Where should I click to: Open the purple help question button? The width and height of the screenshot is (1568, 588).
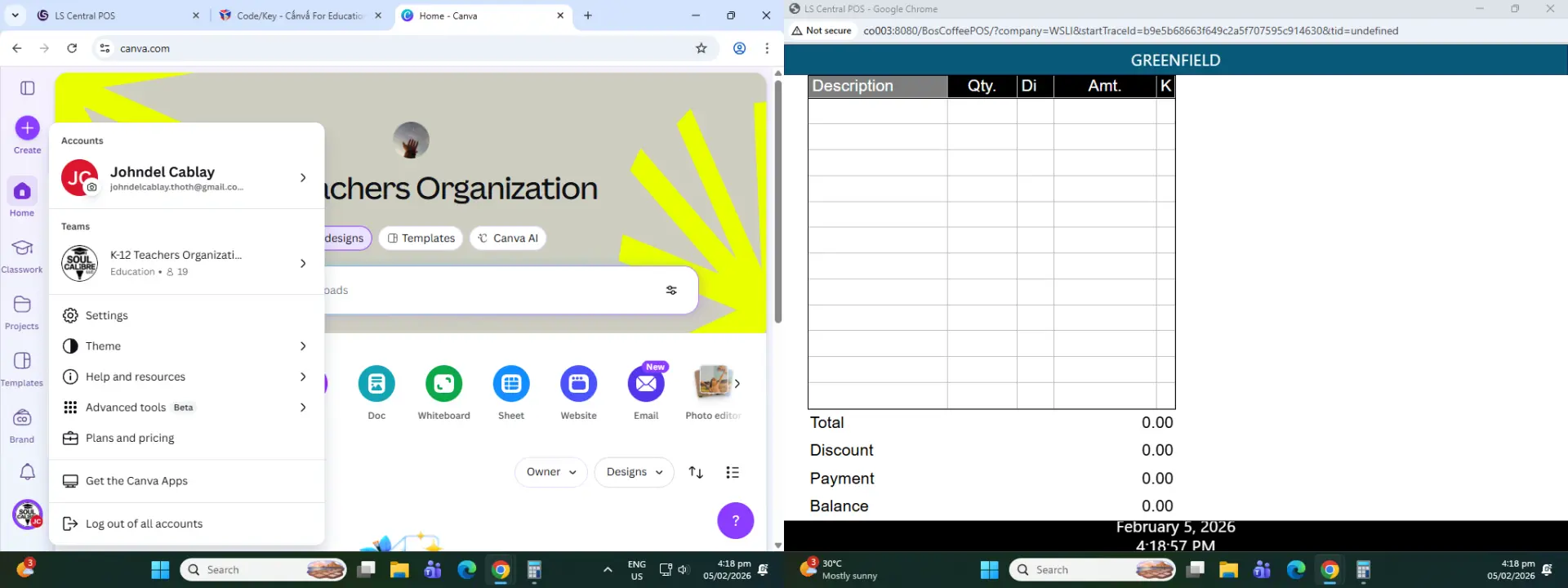[736, 520]
